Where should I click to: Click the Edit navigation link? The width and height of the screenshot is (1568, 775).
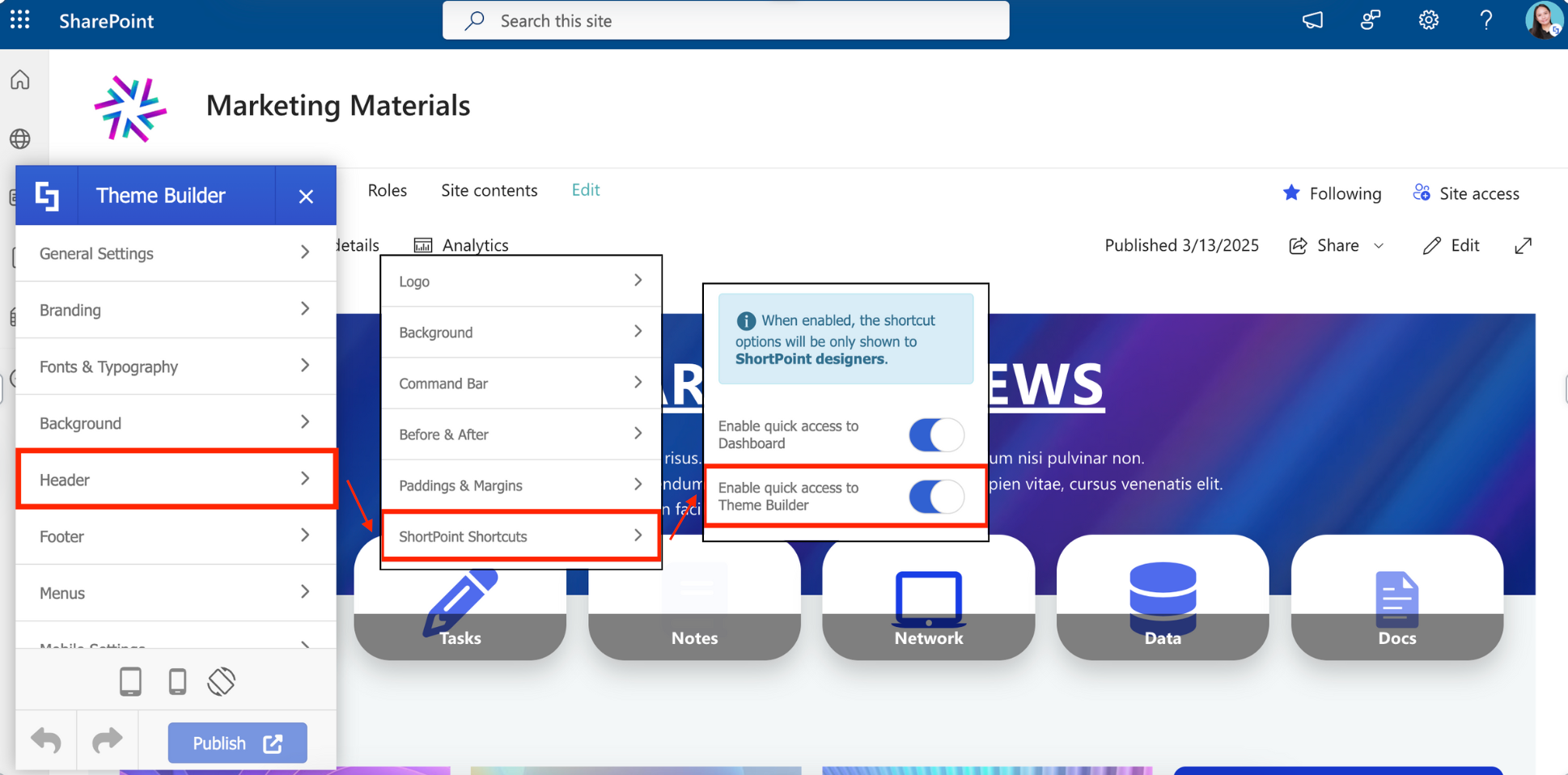585,190
